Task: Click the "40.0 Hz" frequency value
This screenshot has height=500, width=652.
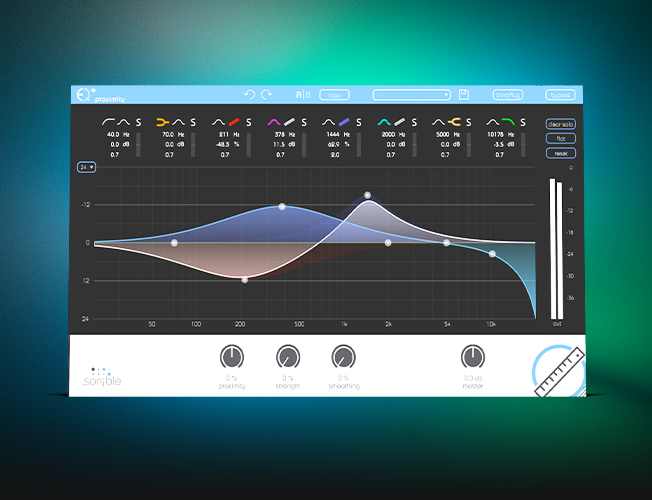Action: pyautogui.click(x=118, y=134)
